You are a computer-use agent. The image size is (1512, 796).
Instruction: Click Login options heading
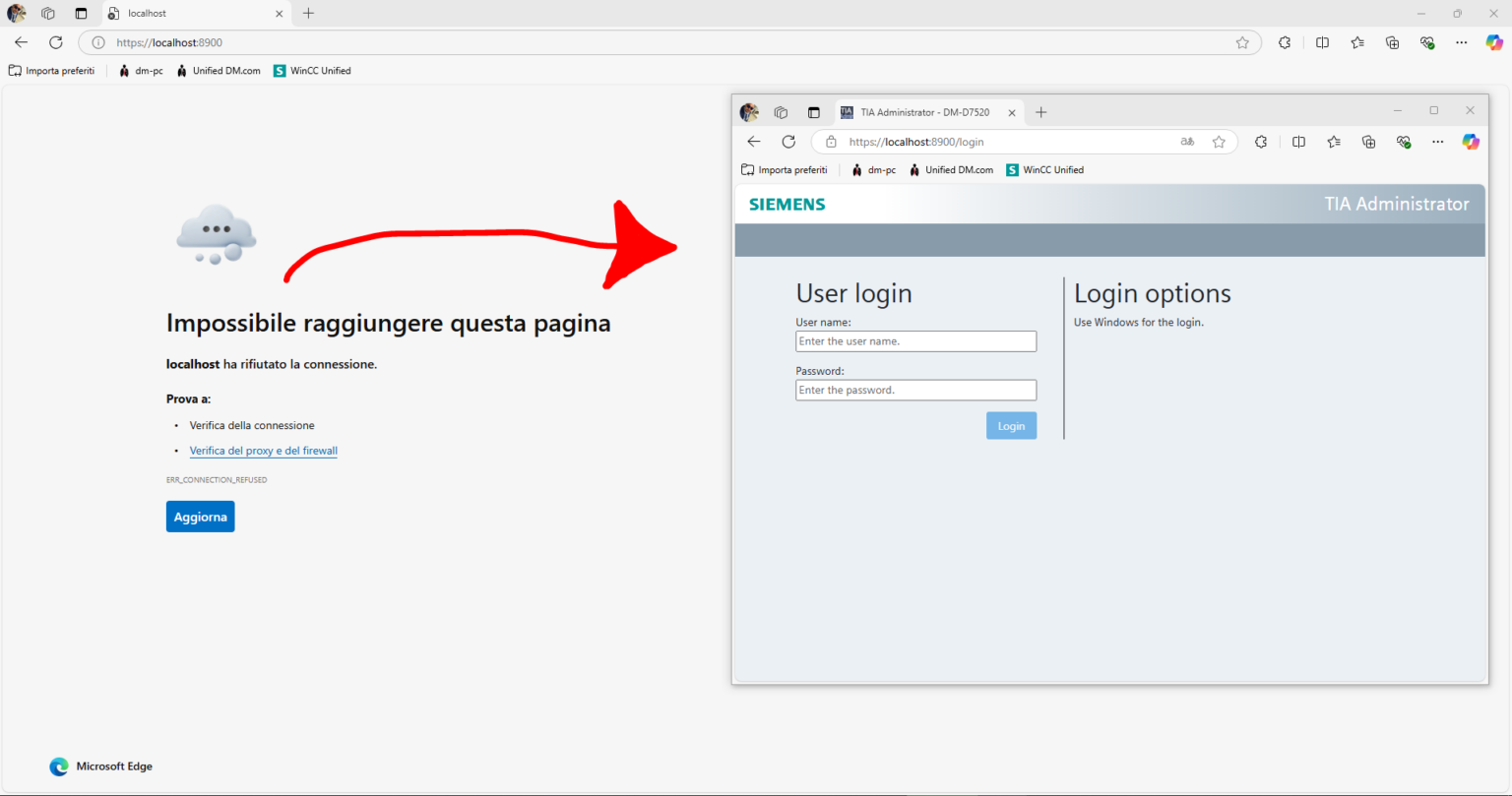coord(1153,293)
